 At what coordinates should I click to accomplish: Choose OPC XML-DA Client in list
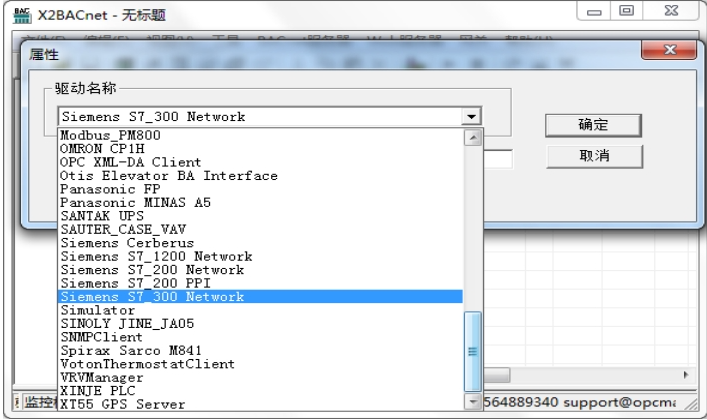click(x=261, y=162)
